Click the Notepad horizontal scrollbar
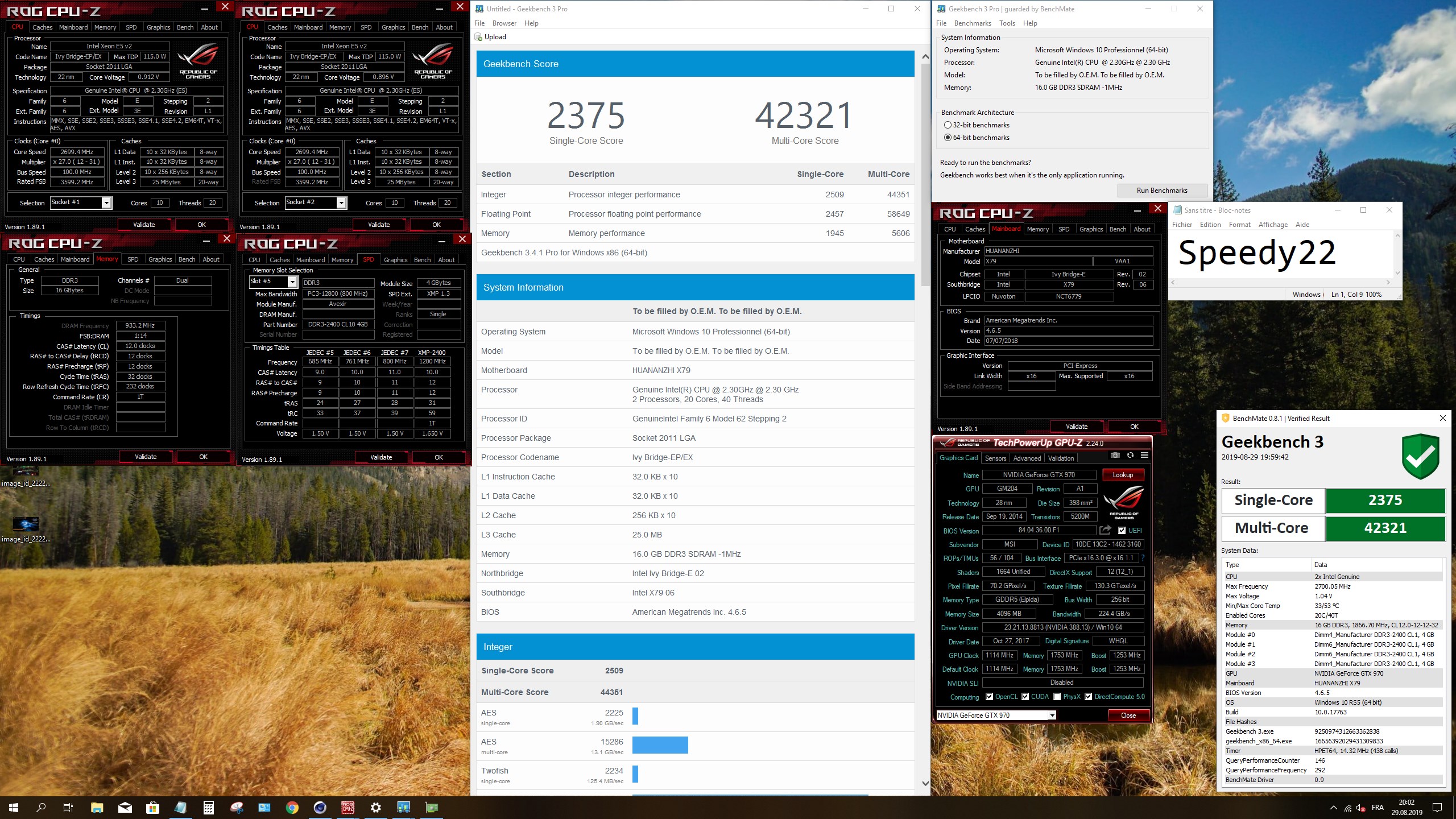Image resolution: width=1456 pixels, height=819 pixels. pyautogui.click(x=1280, y=282)
